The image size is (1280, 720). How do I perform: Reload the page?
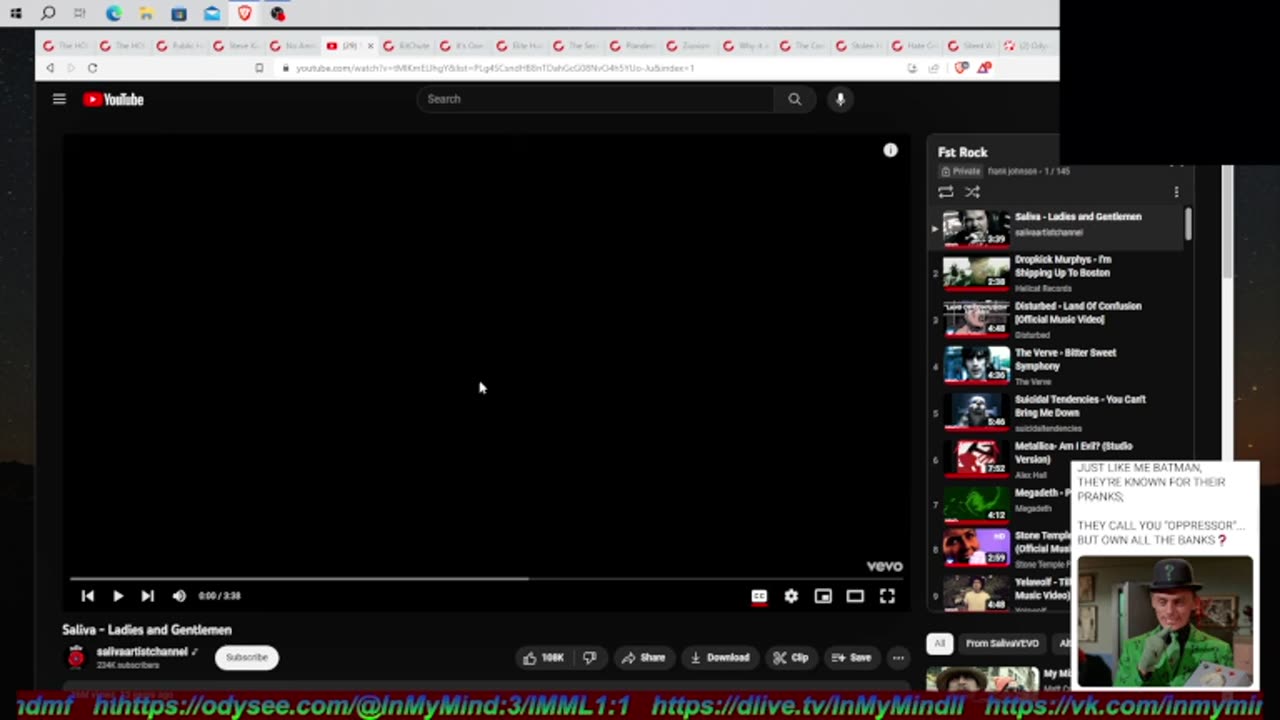tap(92, 68)
